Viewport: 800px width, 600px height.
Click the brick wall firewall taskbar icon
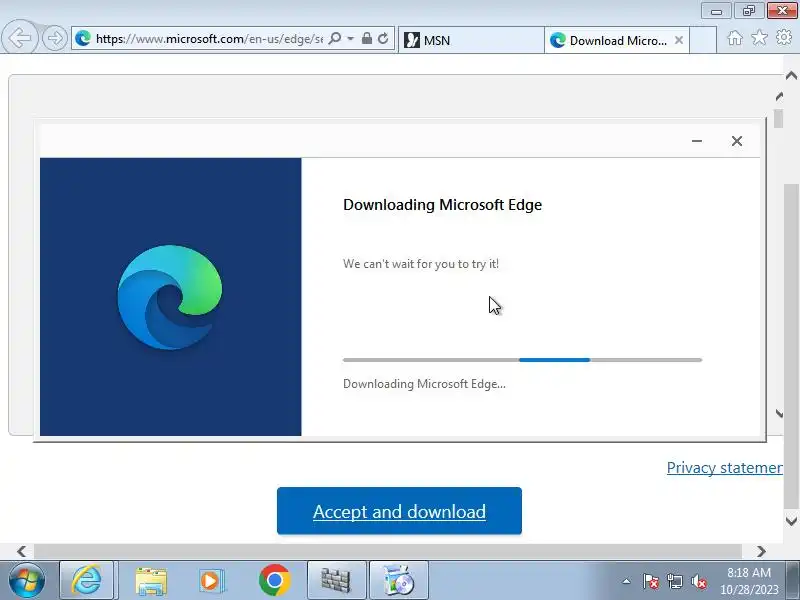click(x=336, y=581)
